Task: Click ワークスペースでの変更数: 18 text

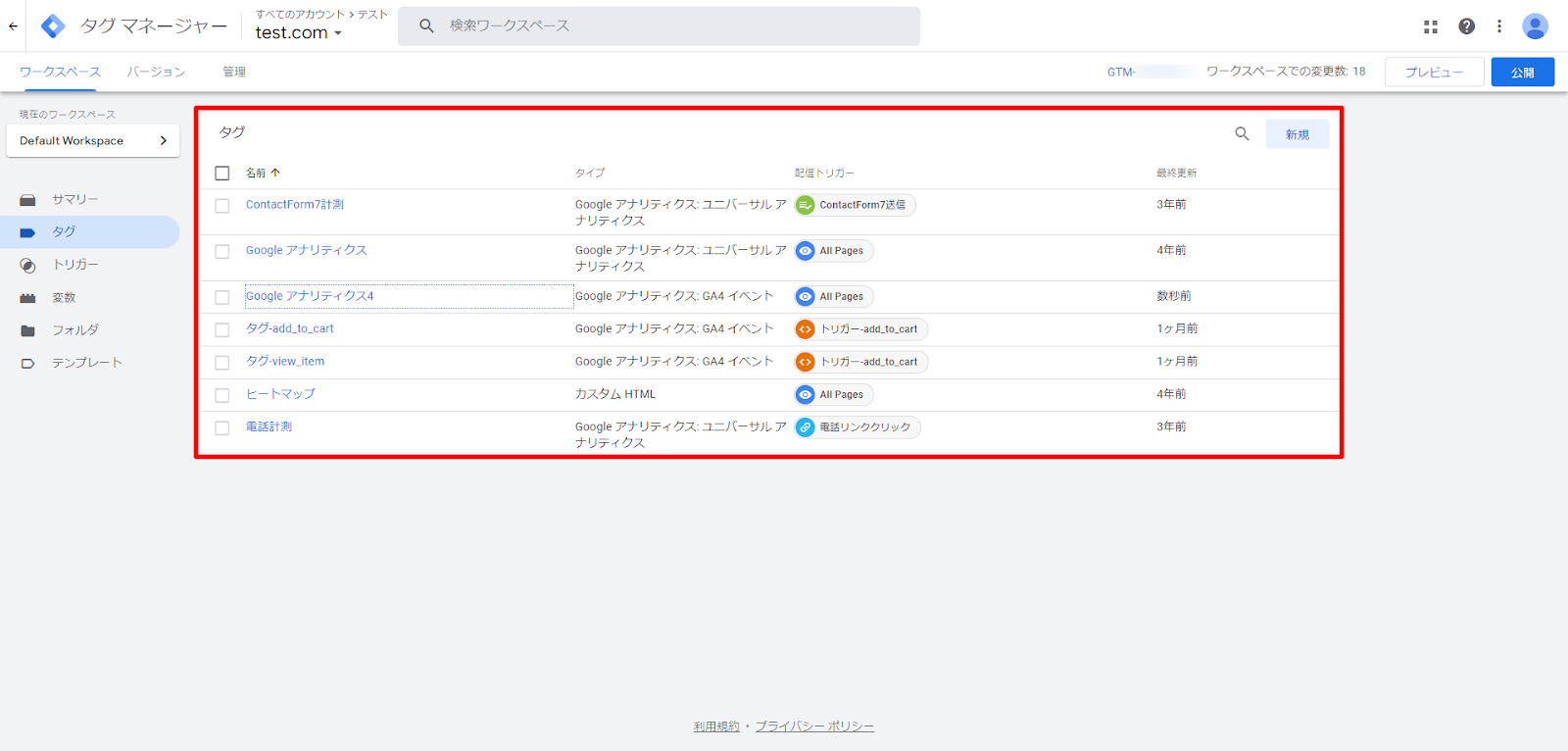Action: point(1286,72)
